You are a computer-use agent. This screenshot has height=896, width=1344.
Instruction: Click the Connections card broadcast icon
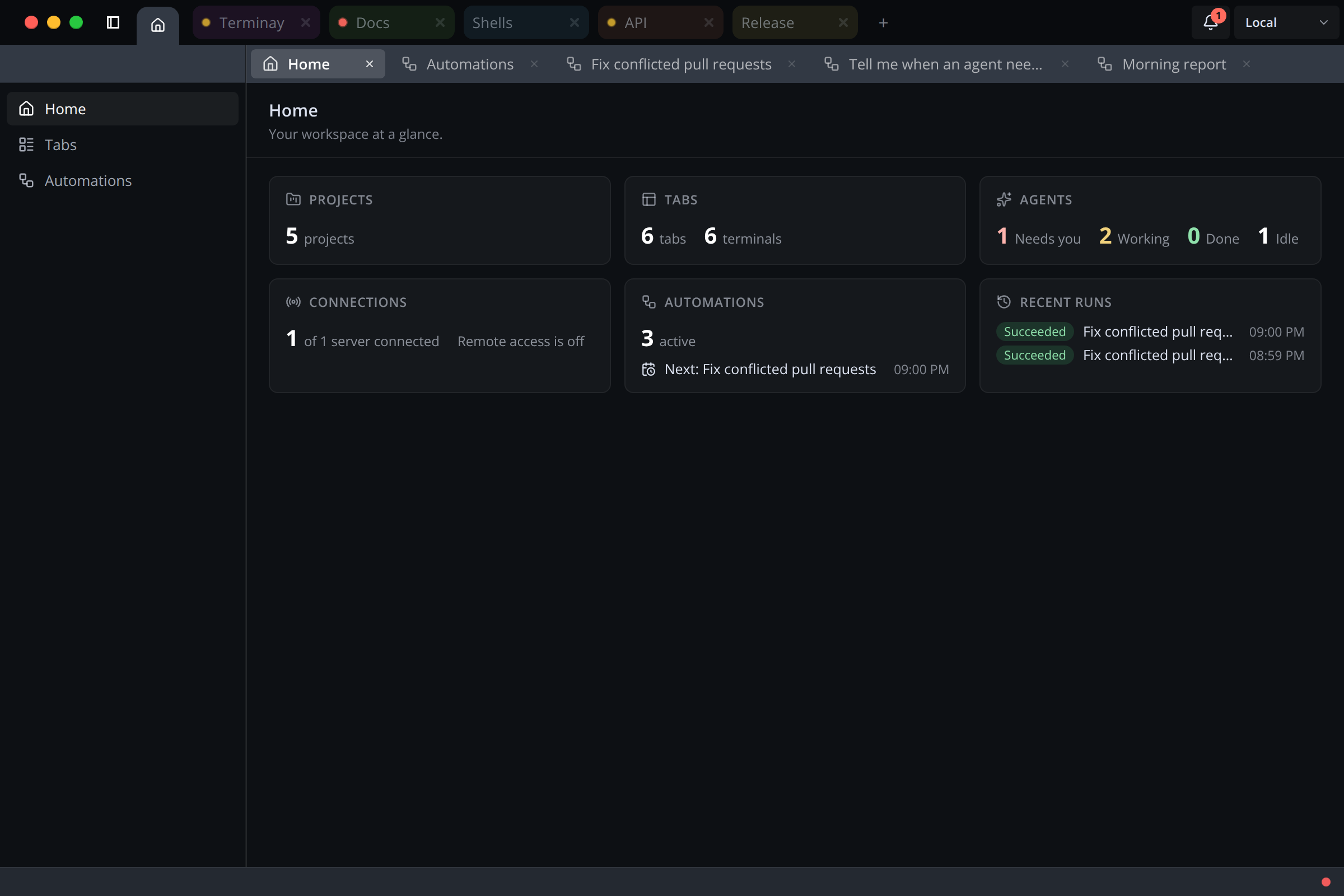pos(293,302)
